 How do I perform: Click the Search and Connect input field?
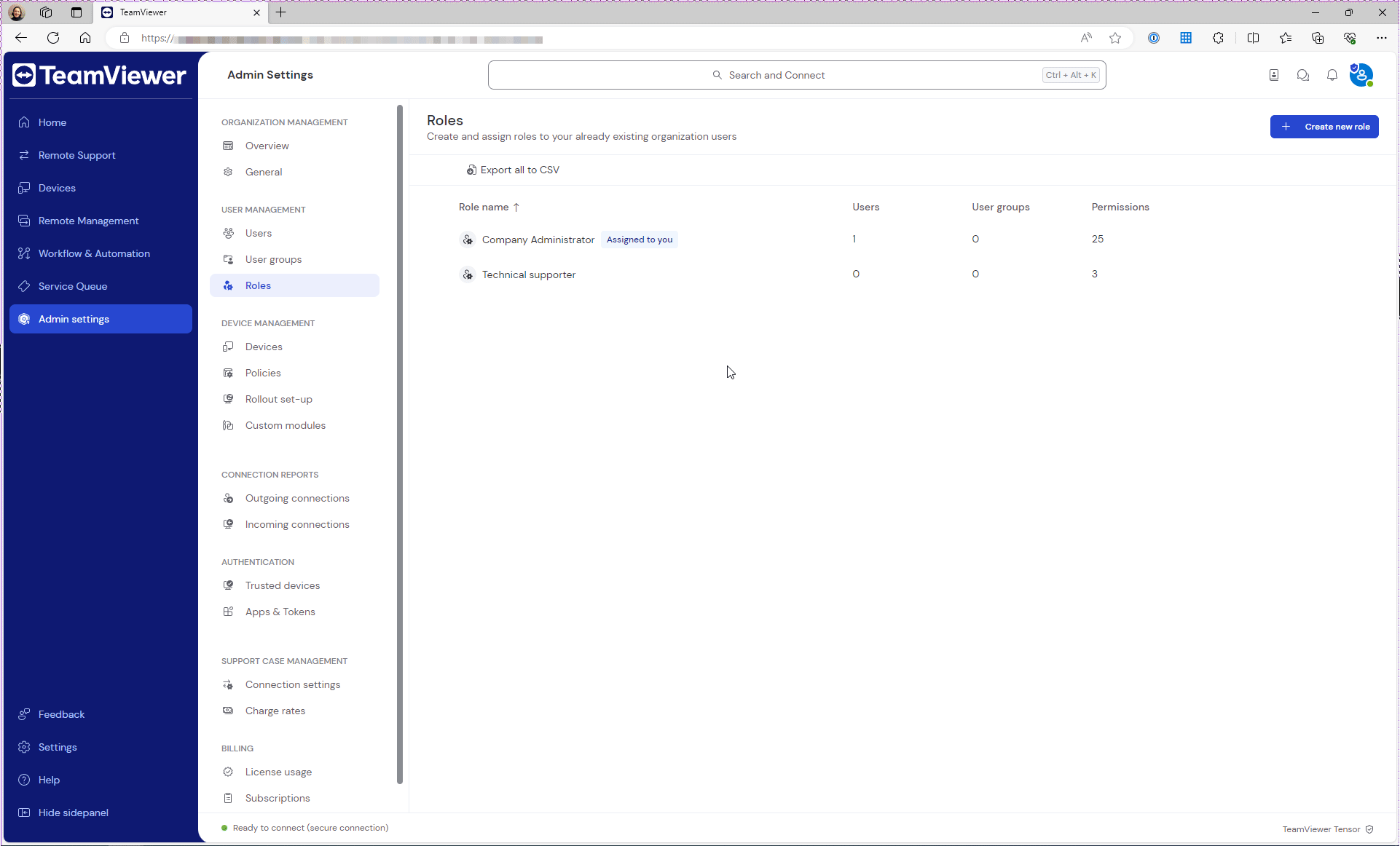tap(796, 75)
